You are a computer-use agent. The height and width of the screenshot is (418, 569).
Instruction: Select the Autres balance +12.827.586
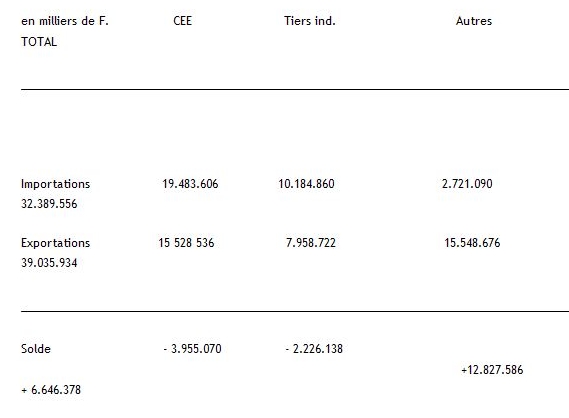tap(492, 370)
